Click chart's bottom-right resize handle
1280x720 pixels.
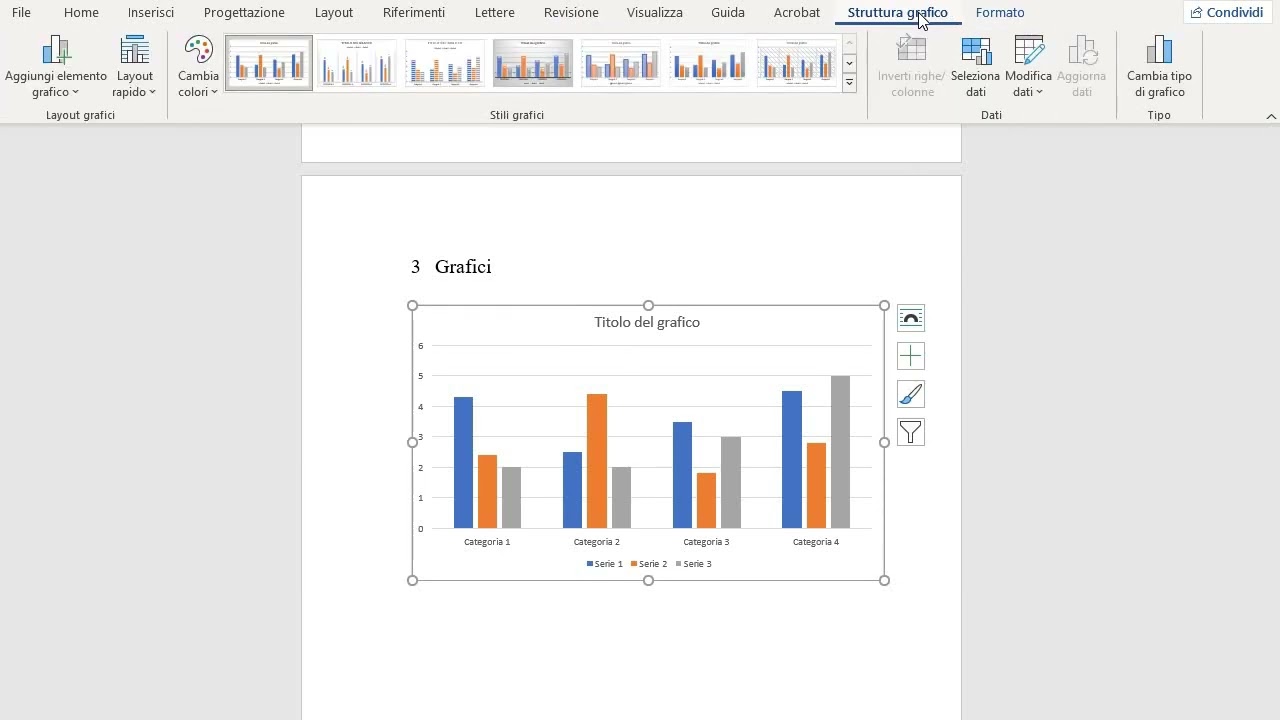(x=885, y=580)
